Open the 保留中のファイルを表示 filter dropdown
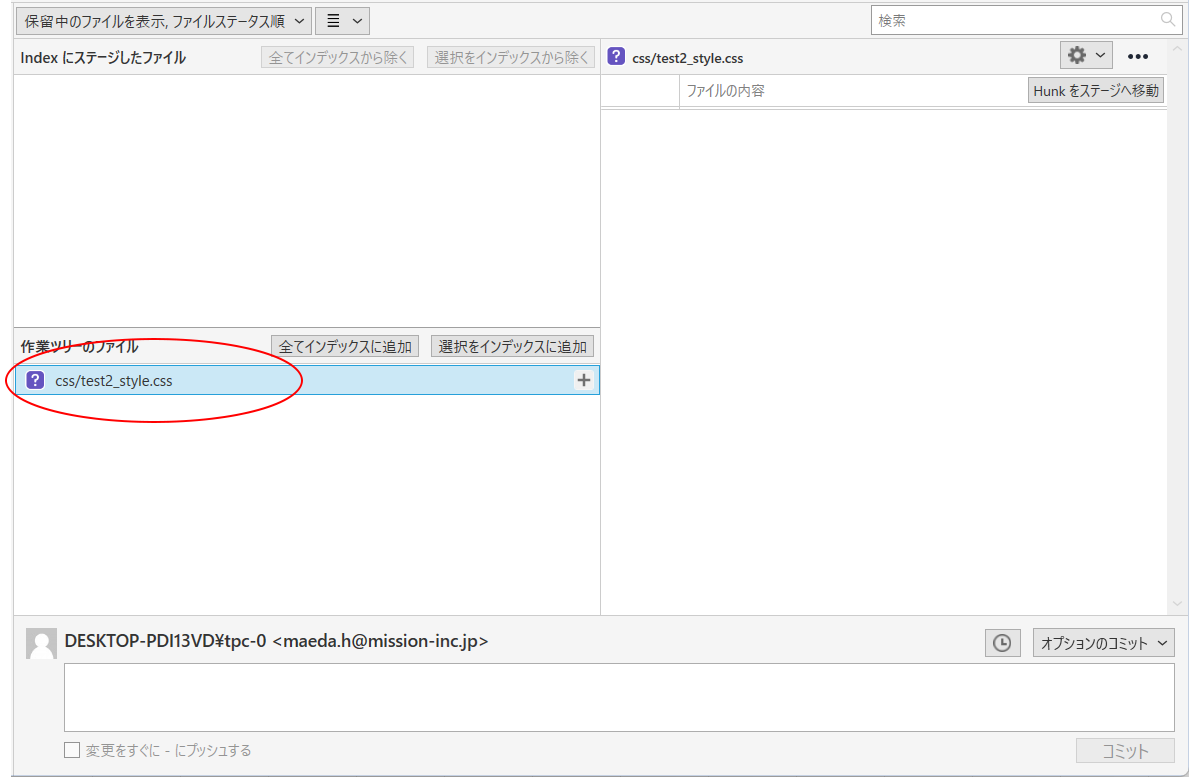Screen dimensions: 1200x777 (x=162, y=20)
